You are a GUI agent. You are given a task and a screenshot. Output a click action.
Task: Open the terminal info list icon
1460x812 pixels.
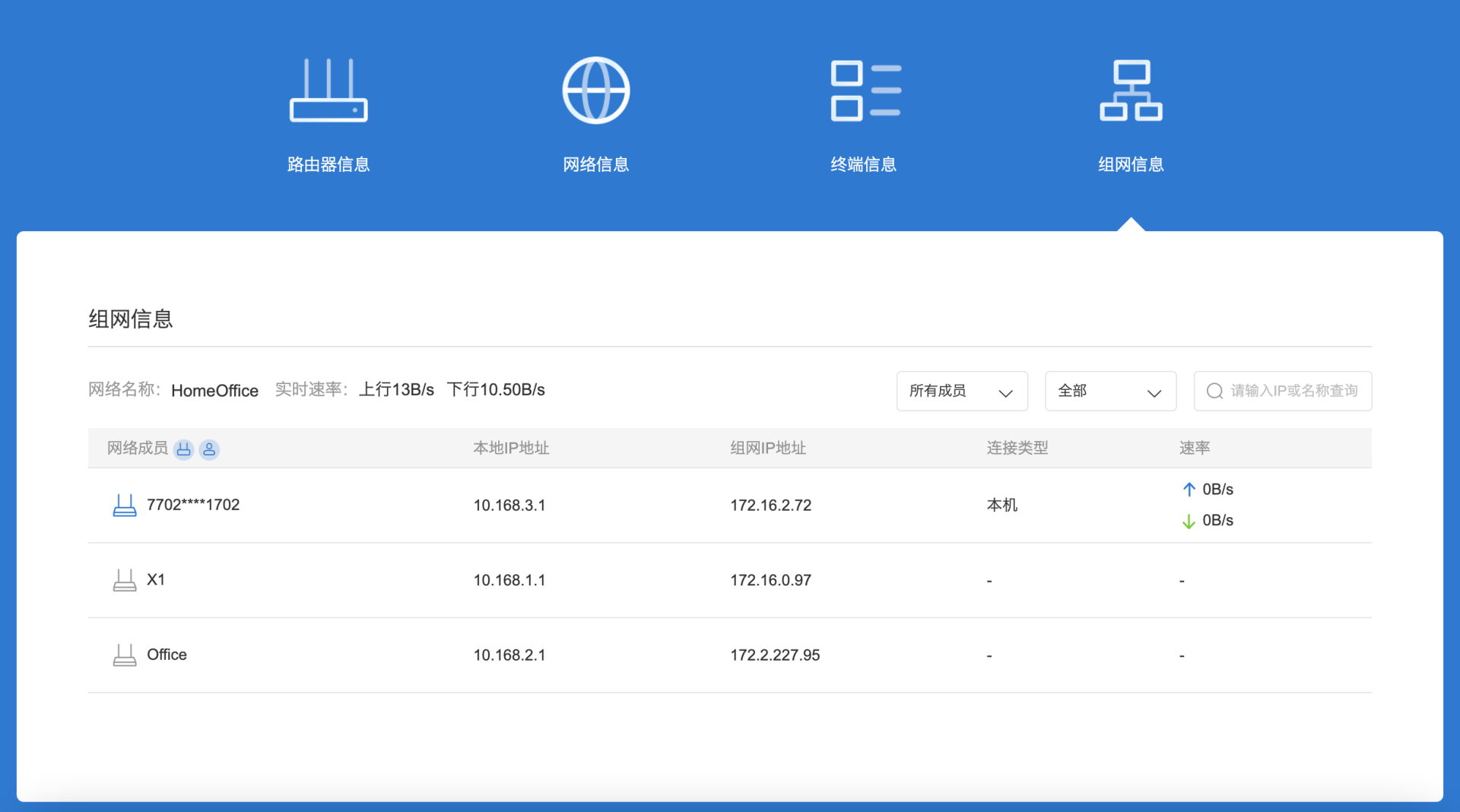point(865,90)
